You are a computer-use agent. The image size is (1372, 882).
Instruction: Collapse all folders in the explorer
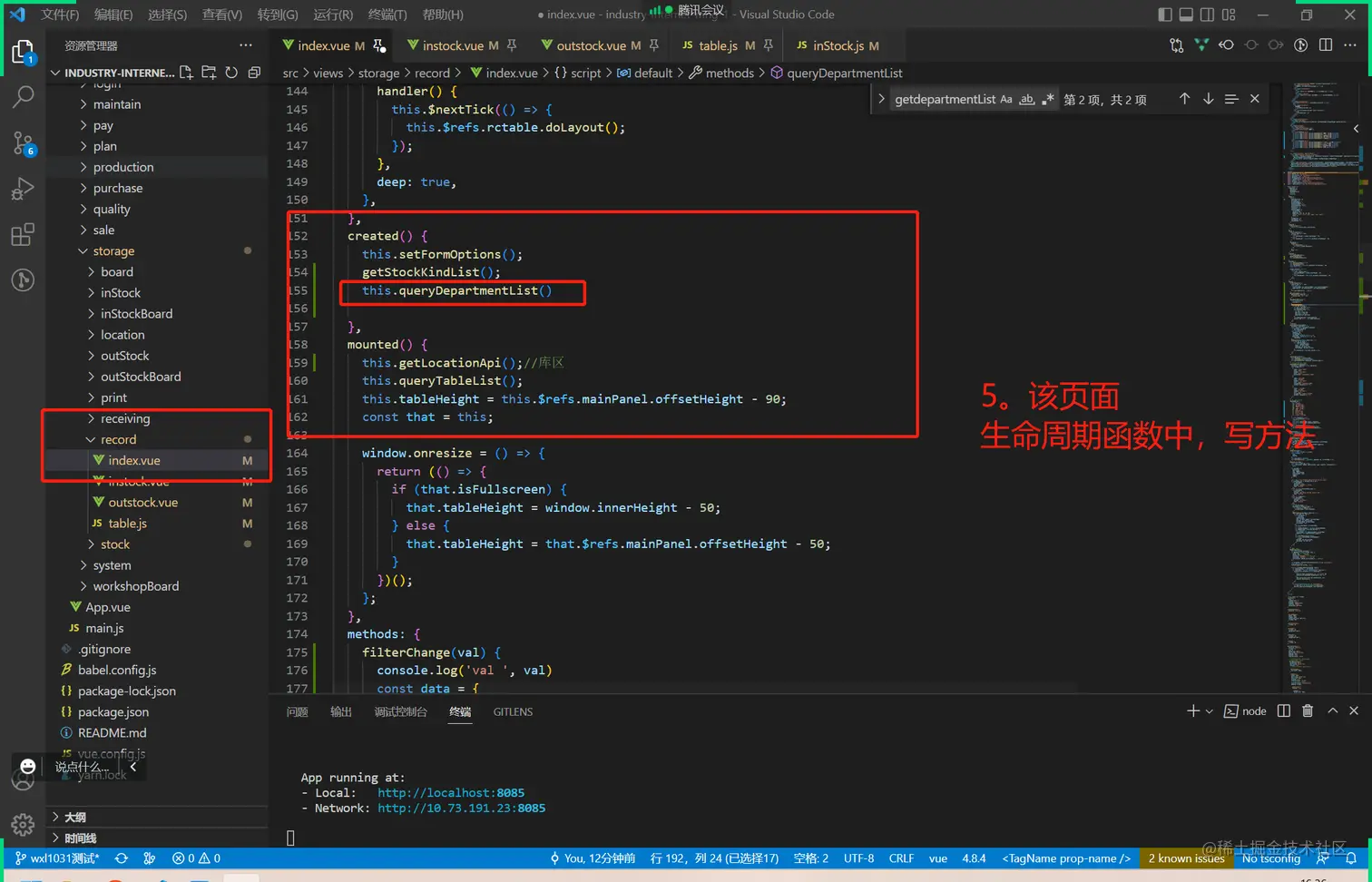pos(254,73)
